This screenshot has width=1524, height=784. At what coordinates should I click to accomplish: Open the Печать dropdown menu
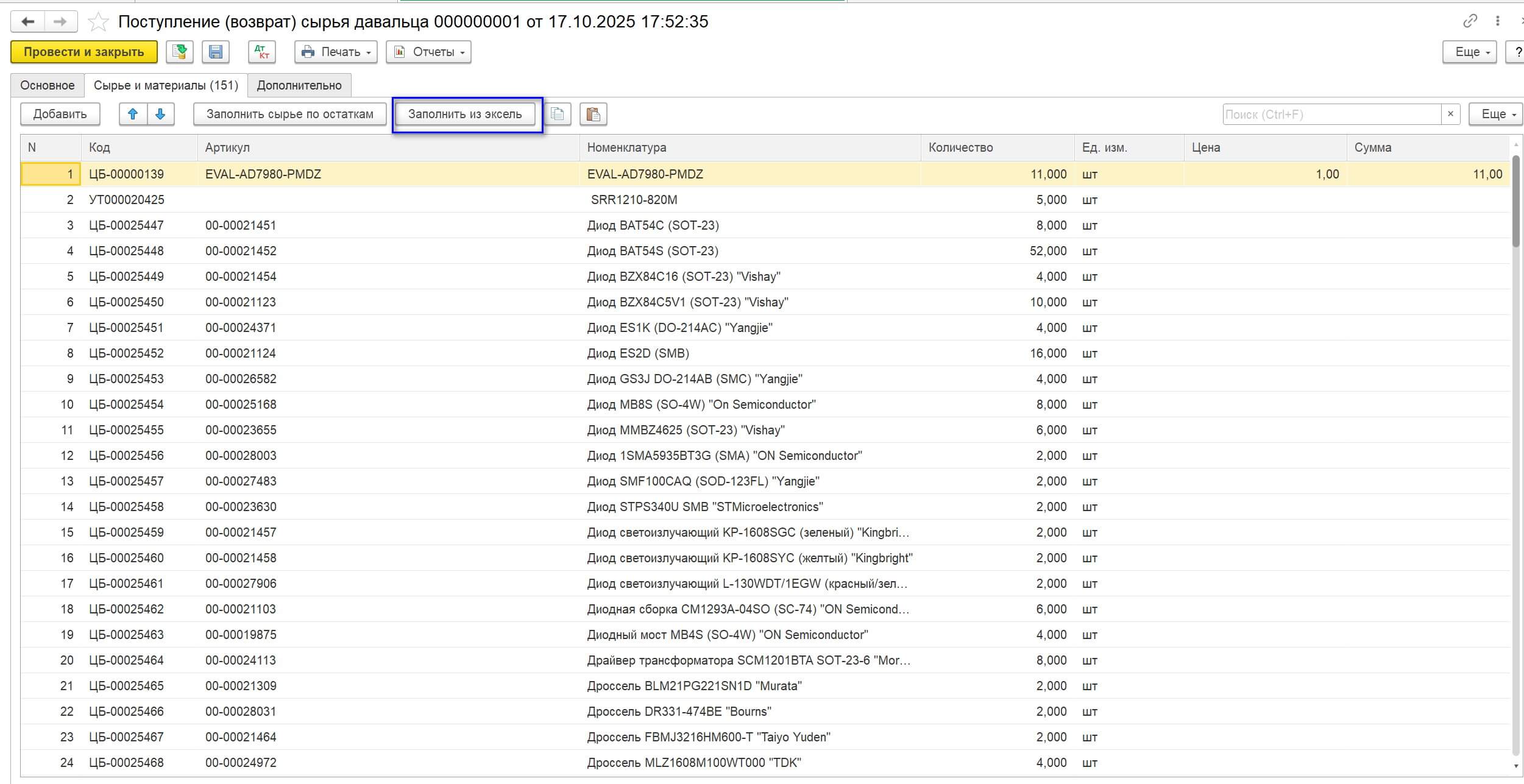tap(336, 52)
